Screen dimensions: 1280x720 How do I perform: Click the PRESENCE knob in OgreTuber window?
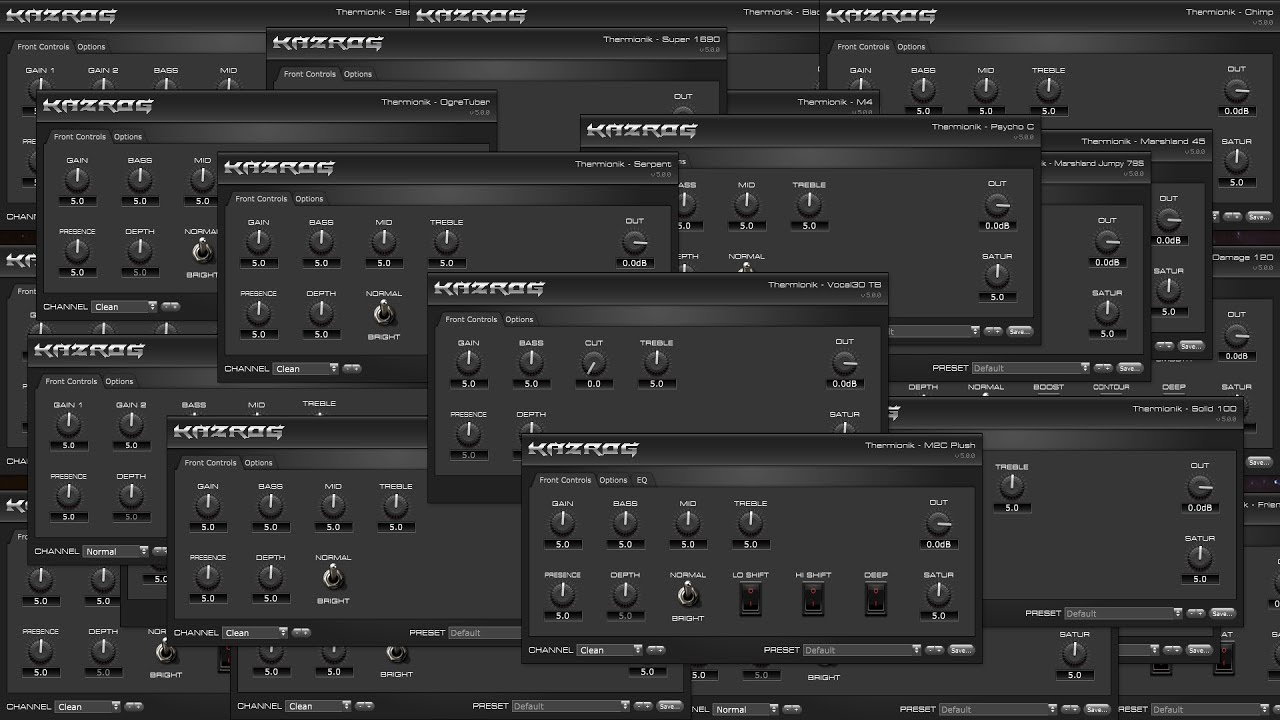click(77, 251)
